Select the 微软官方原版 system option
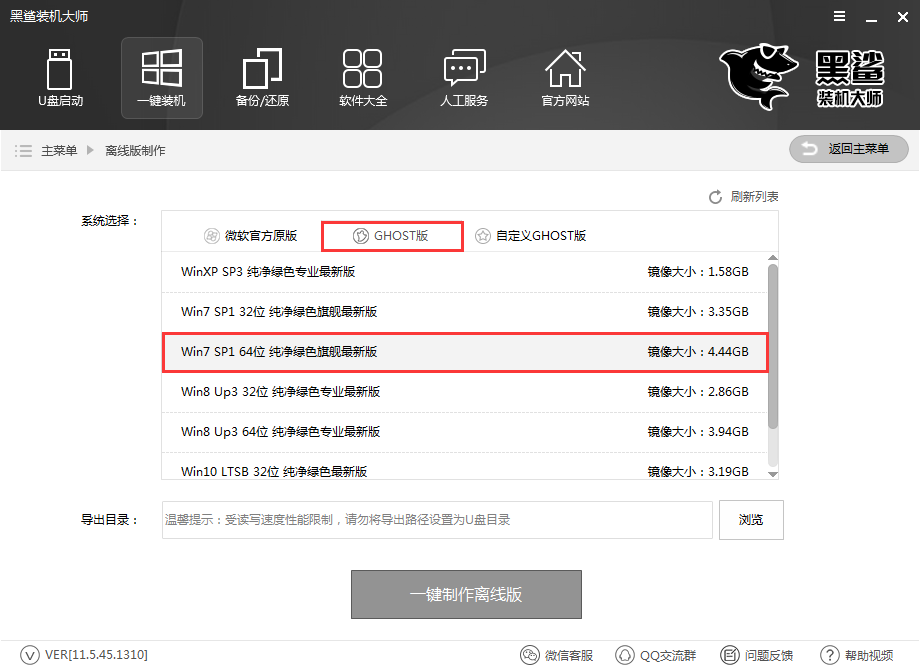The image size is (920, 670). coord(250,235)
